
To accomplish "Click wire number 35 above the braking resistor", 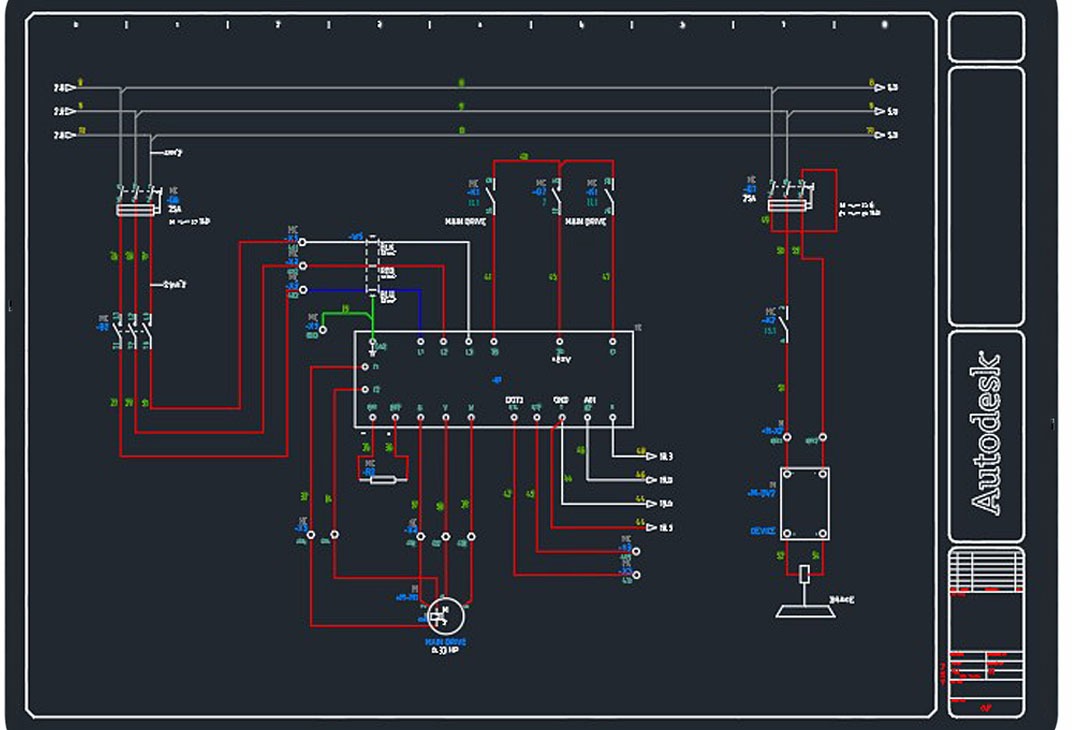I will point(366,448).
